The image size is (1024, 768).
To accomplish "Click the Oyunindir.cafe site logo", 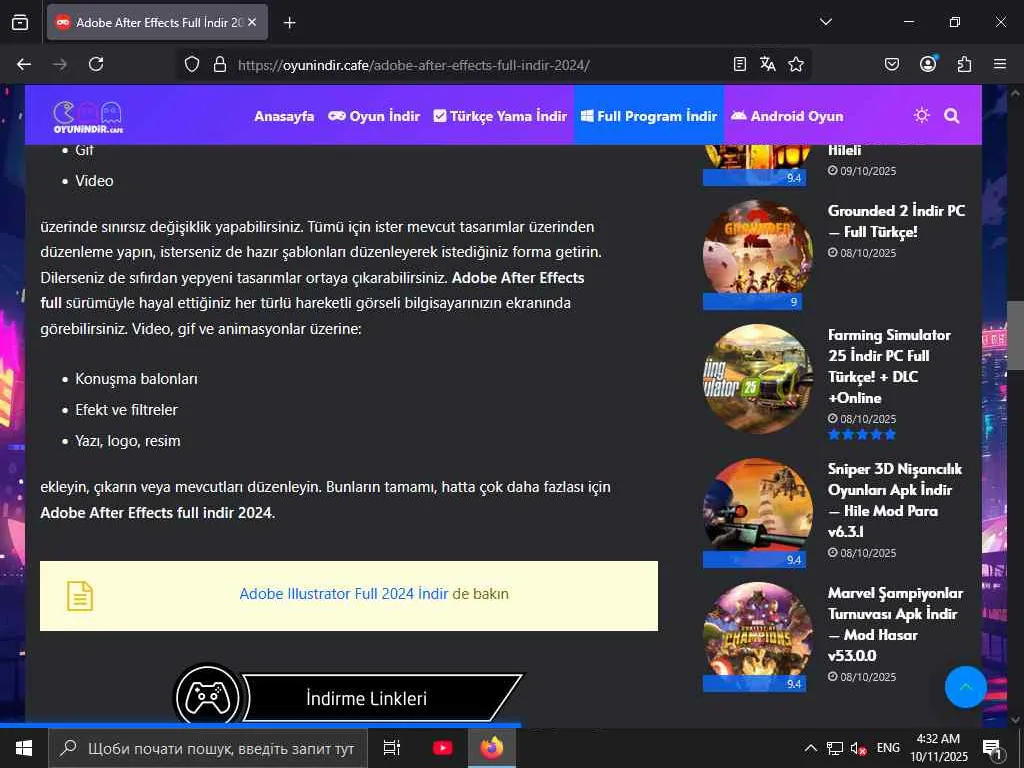I will (88, 116).
